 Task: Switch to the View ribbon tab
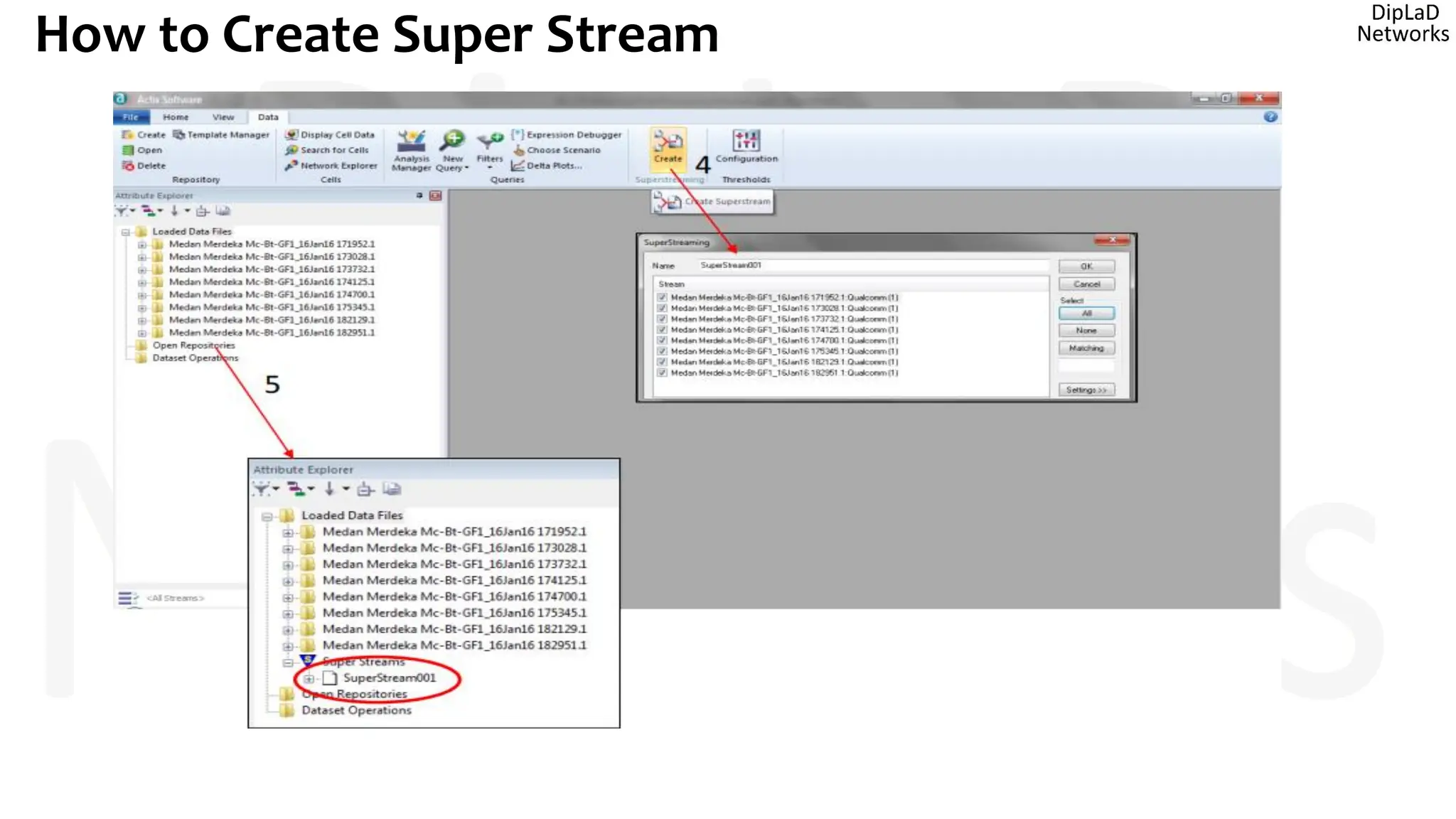coord(223,117)
